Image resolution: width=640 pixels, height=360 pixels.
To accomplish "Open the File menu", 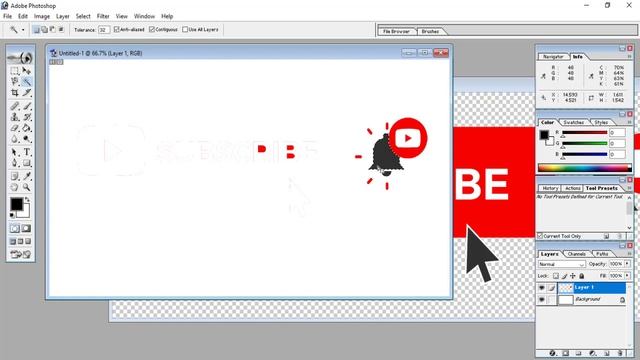I will click(7, 16).
